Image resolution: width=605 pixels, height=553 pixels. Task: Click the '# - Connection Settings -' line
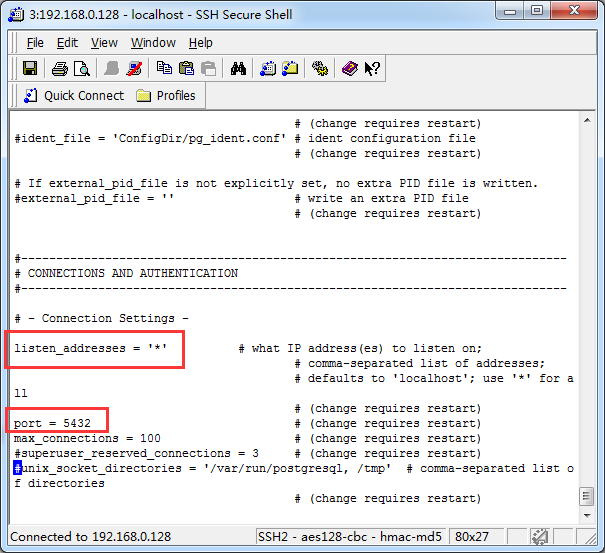pos(101,318)
